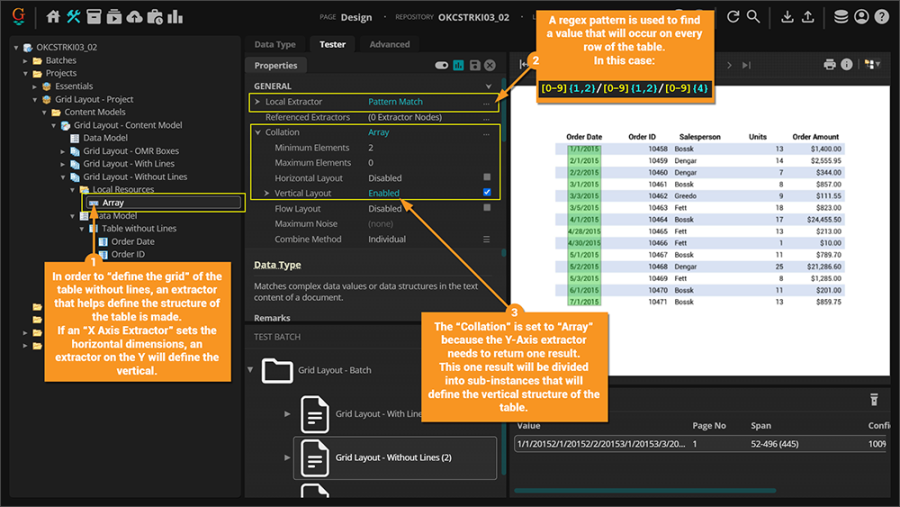Image resolution: width=900 pixels, height=507 pixels.
Task: Open the Local Extractor ellipsis button
Action: click(x=486, y=102)
